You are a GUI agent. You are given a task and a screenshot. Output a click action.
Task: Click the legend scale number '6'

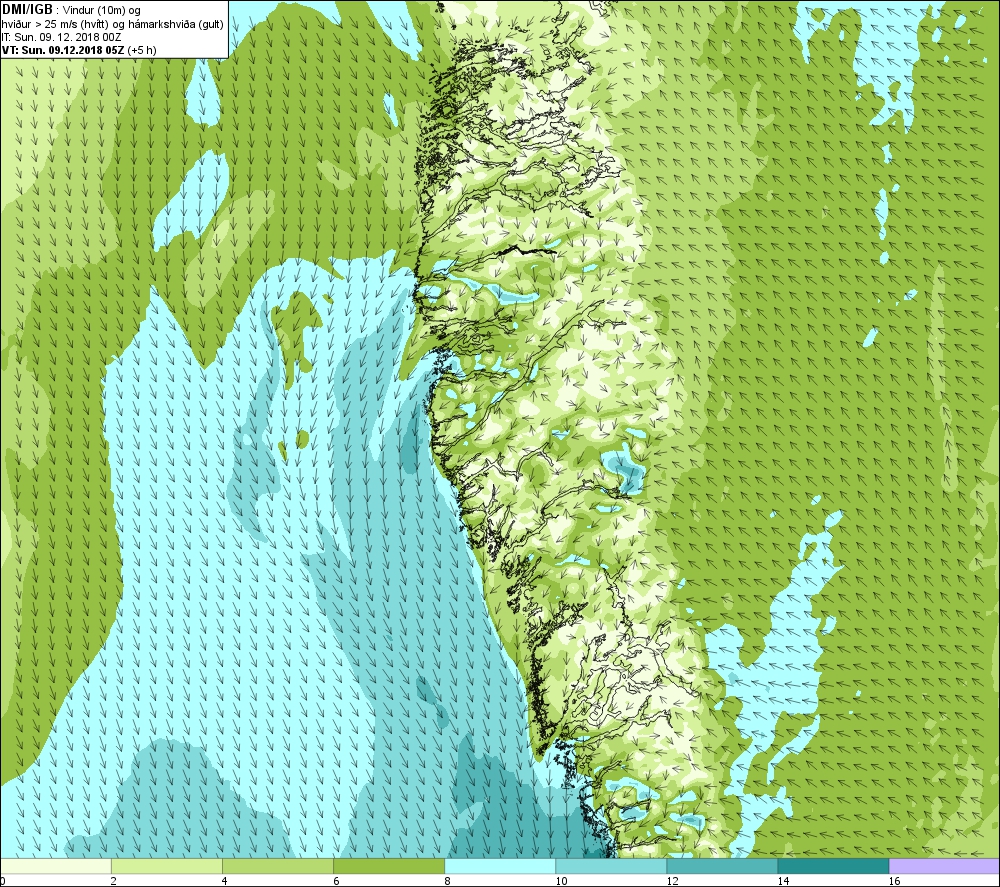pyautogui.click(x=336, y=881)
